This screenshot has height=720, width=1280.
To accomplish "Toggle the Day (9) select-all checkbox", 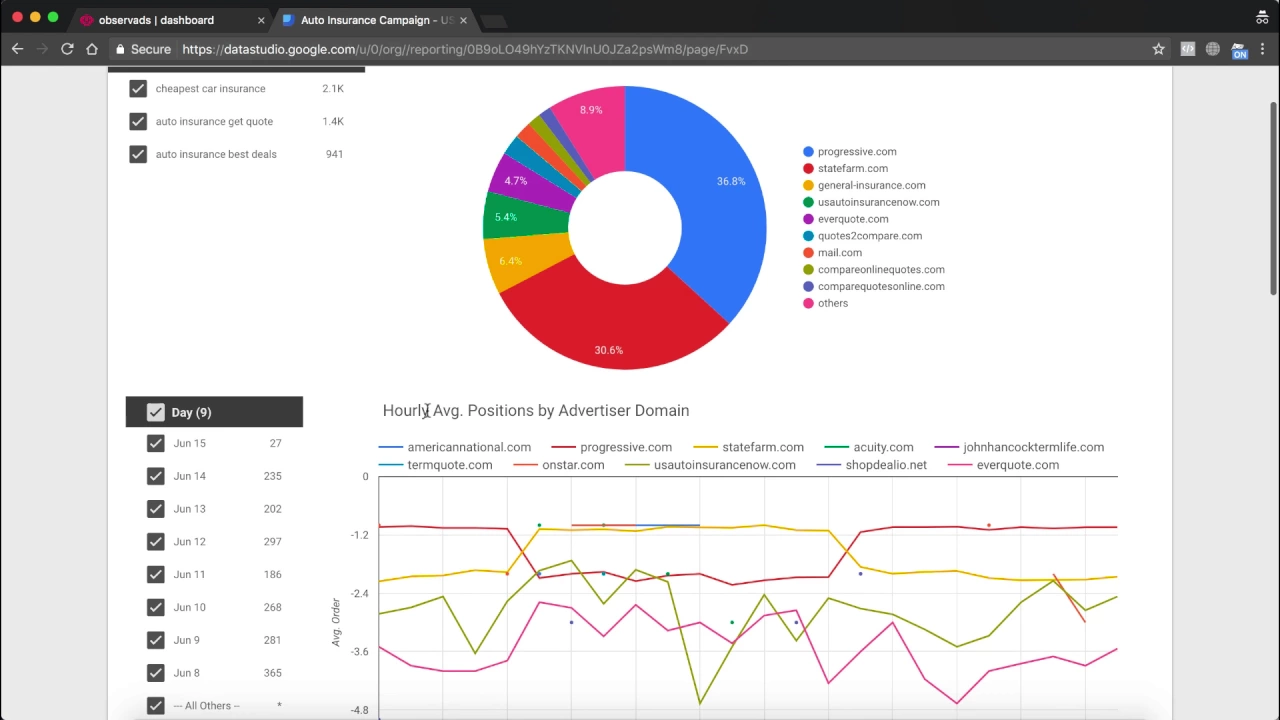I will pyautogui.click(x=155, y=412).
